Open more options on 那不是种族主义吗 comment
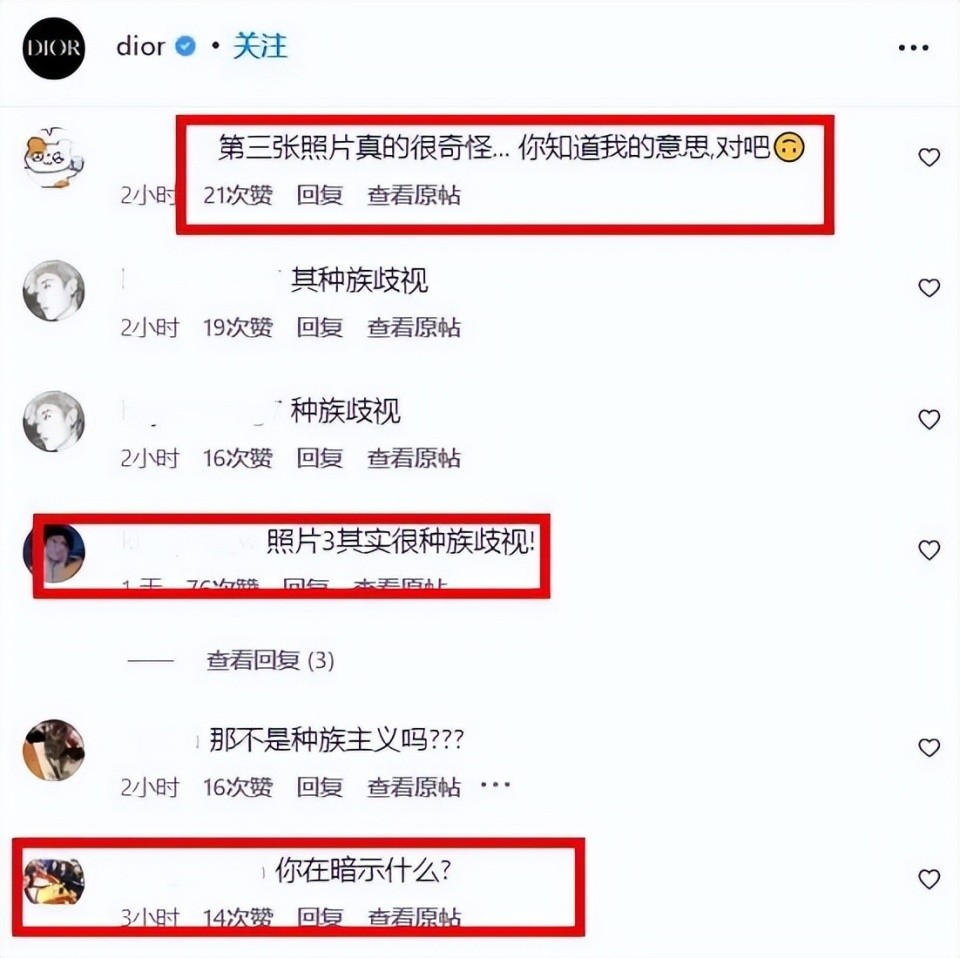 (x=495, y=784)
